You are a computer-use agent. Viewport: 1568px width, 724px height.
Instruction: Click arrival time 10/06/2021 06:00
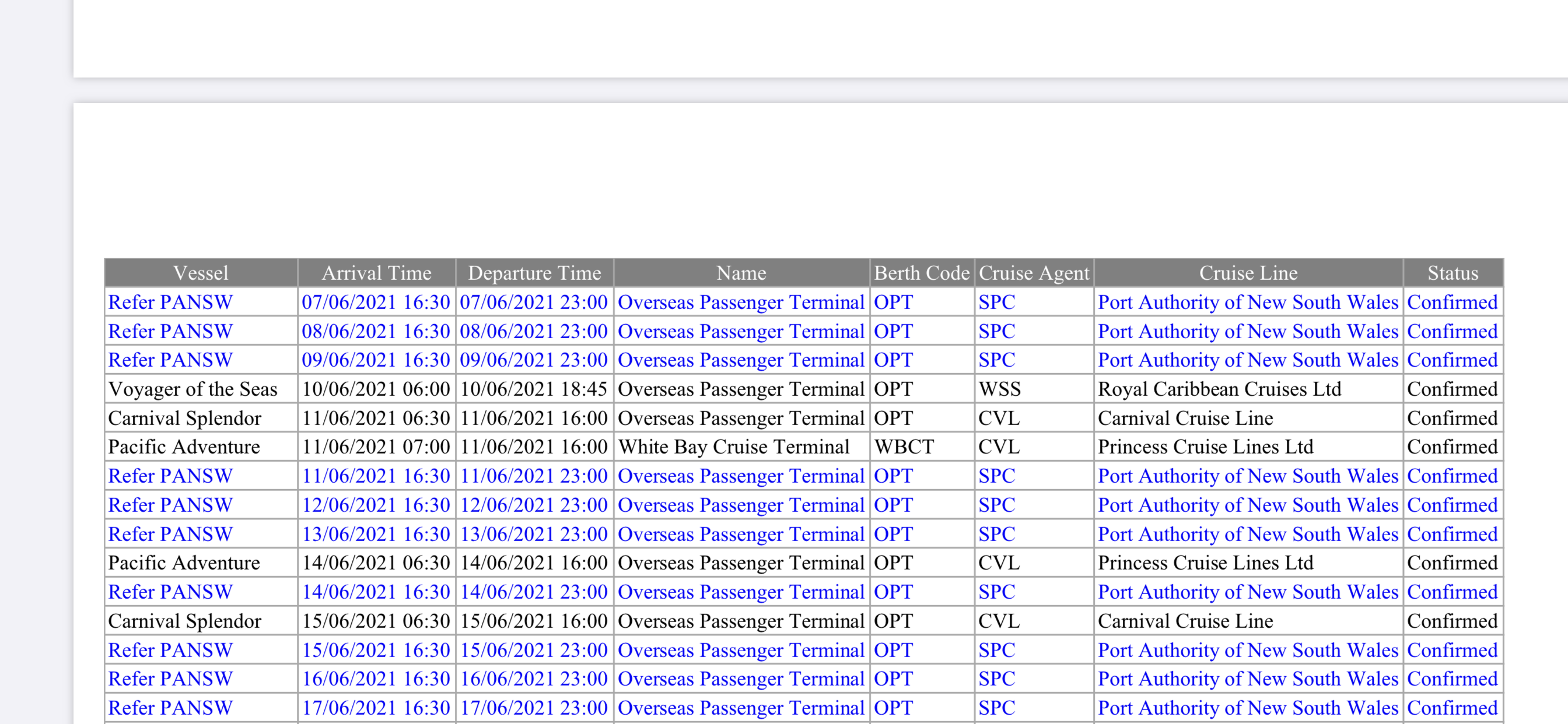click(376, 389)
